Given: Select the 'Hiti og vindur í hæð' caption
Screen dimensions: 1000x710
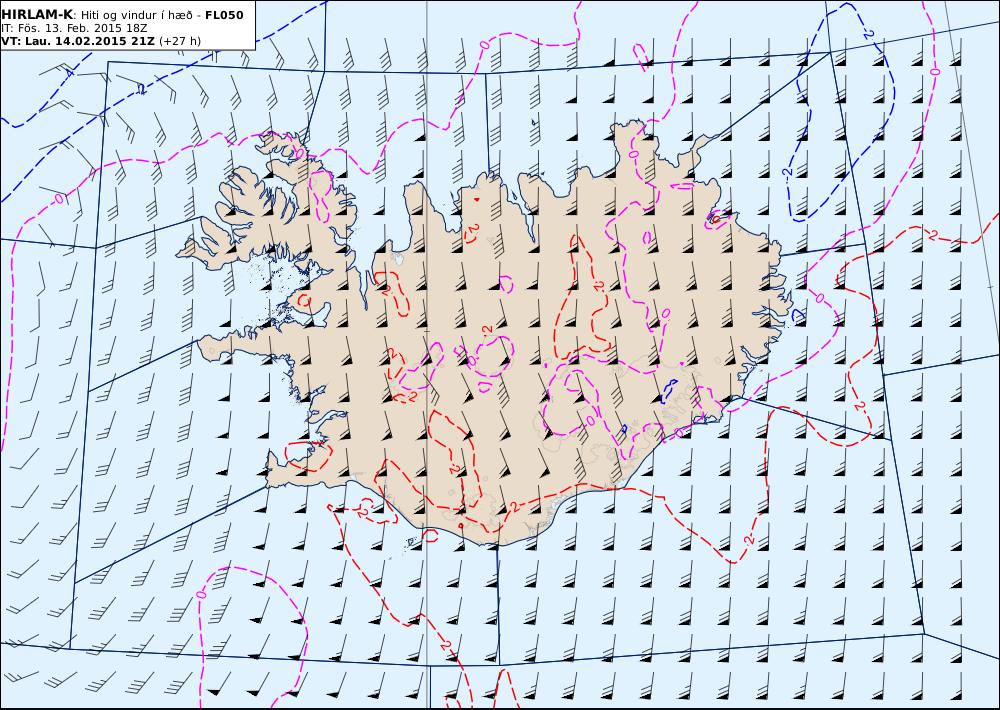Looking at the screenshot, I should [x=136, y=15].
